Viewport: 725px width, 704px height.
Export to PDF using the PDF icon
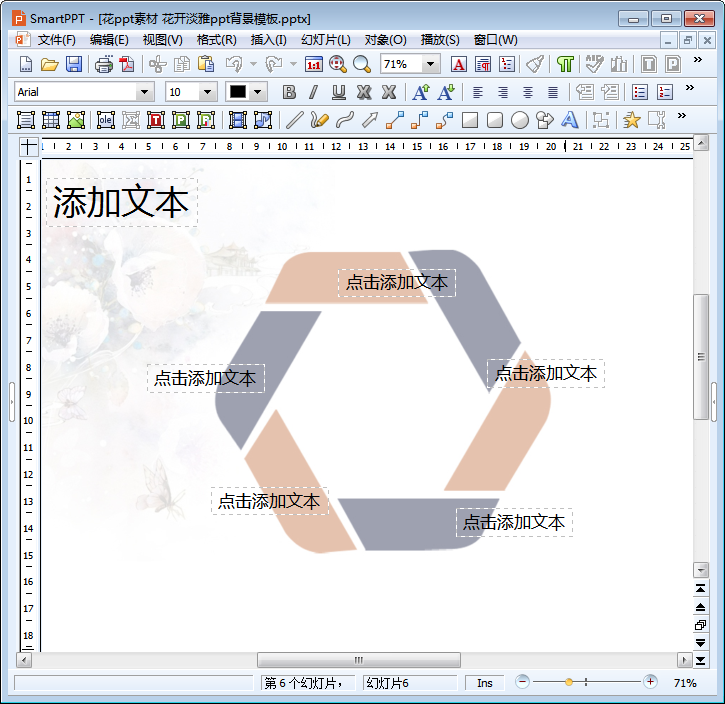coord(127,64)
